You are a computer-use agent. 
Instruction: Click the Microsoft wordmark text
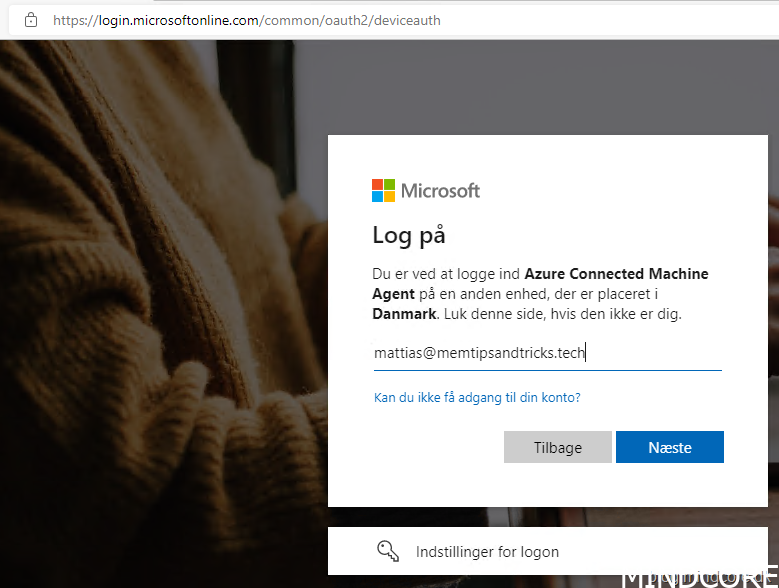click(440, 190)
